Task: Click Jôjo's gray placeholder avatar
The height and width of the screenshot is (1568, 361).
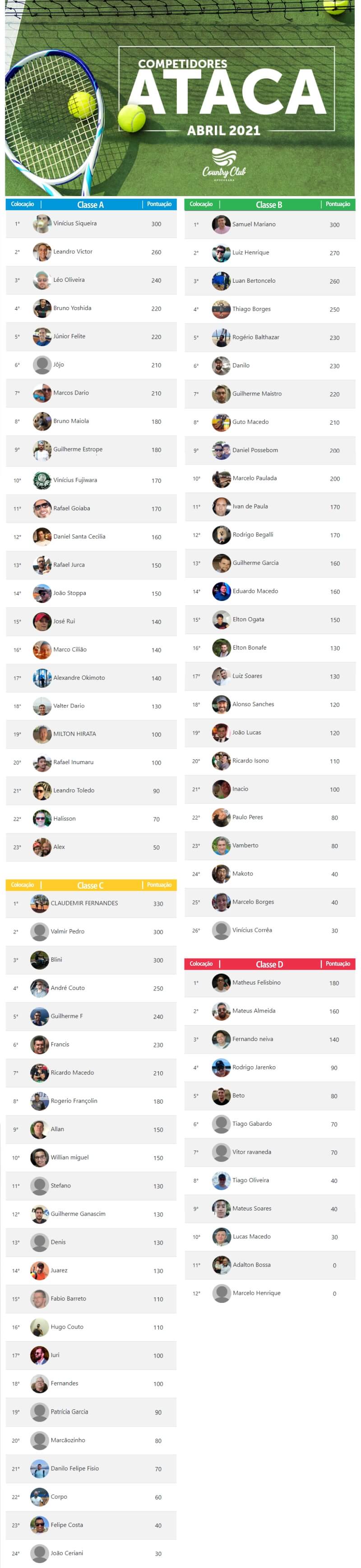Action: coord(42,365)
